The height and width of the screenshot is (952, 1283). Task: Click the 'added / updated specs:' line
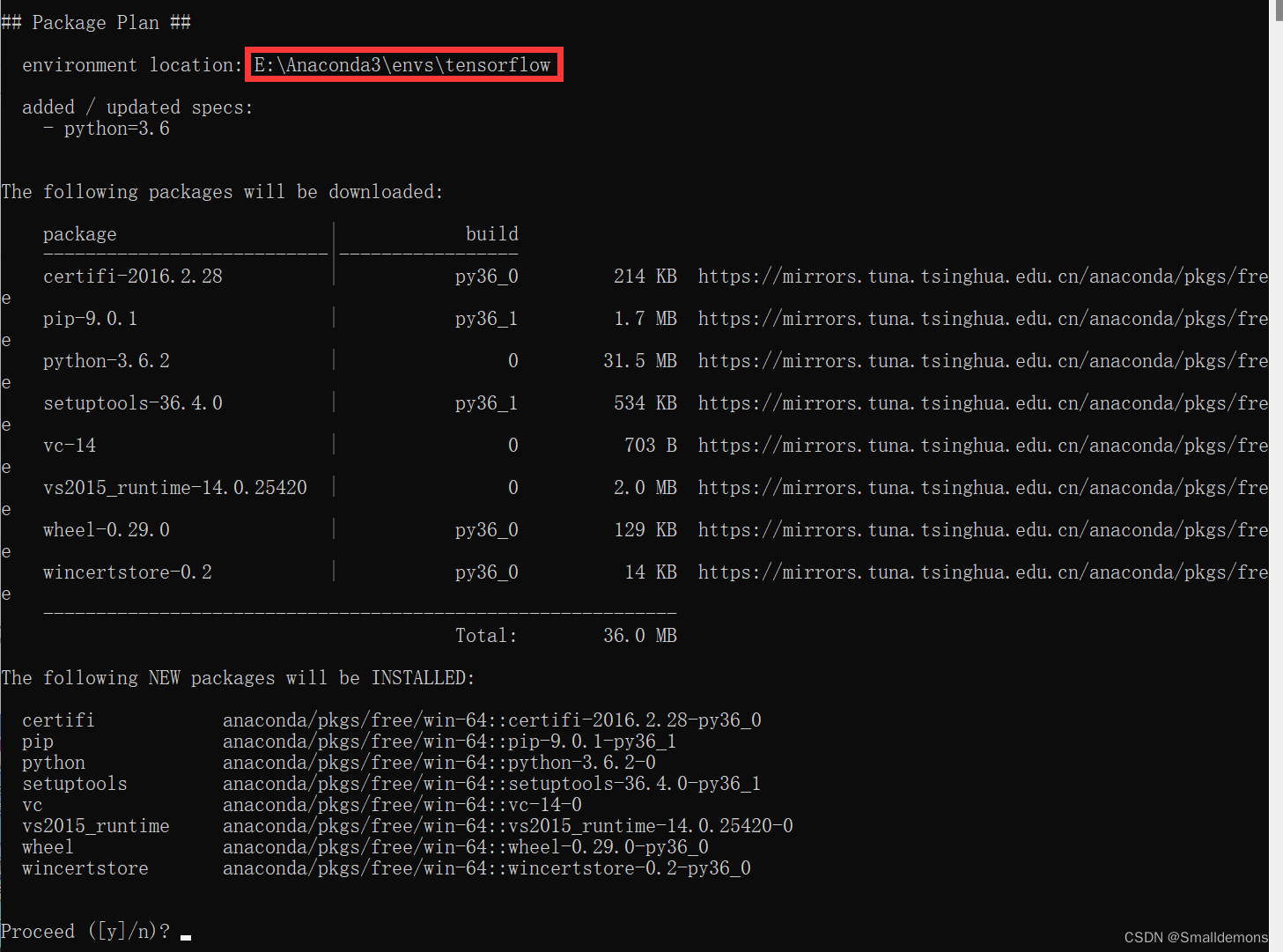pyautogui.click(x=137, y=107)
